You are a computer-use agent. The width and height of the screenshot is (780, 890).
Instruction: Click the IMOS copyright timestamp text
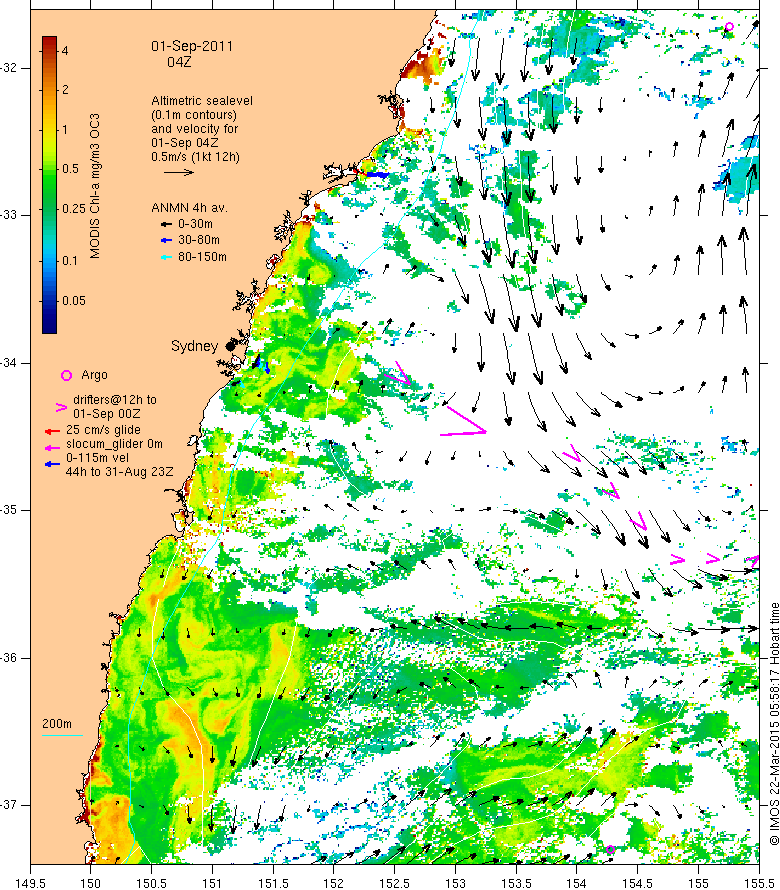[x=774, y=724]
